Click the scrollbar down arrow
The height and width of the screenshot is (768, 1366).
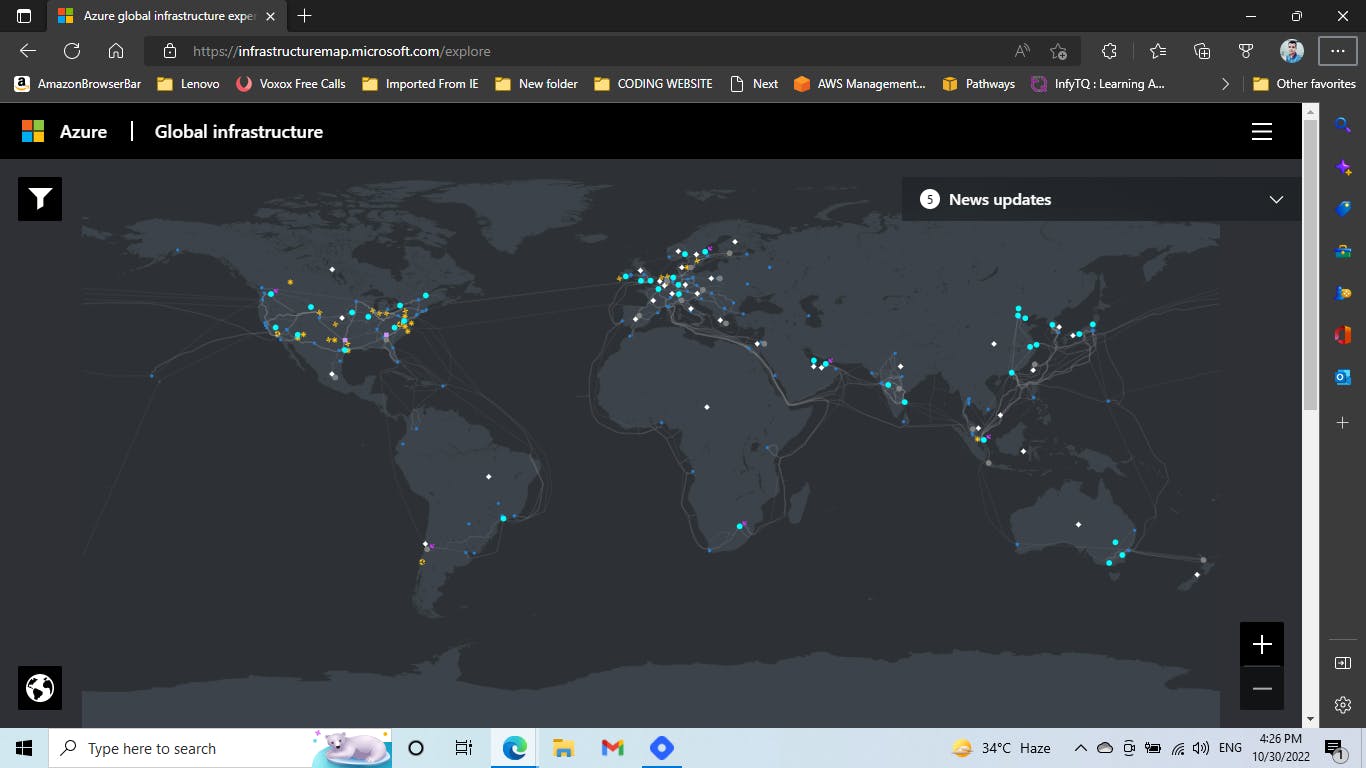[x=1310, y=719]
